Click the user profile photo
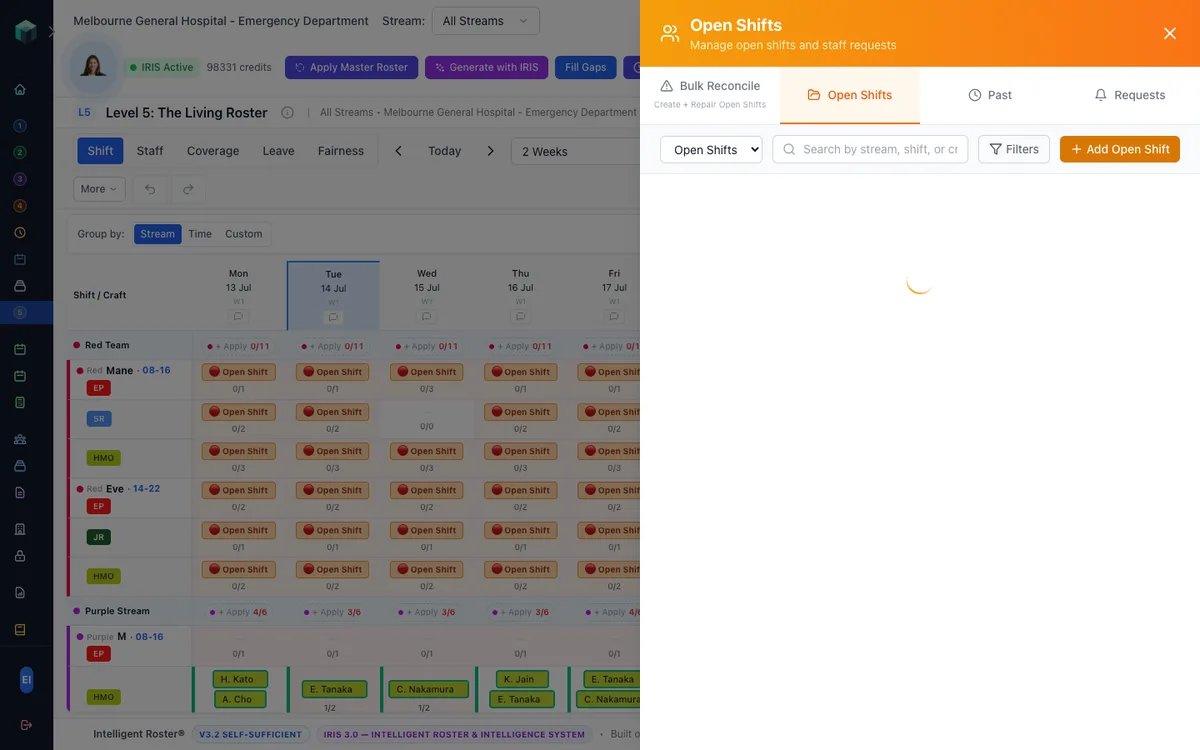 pos(93,67)
